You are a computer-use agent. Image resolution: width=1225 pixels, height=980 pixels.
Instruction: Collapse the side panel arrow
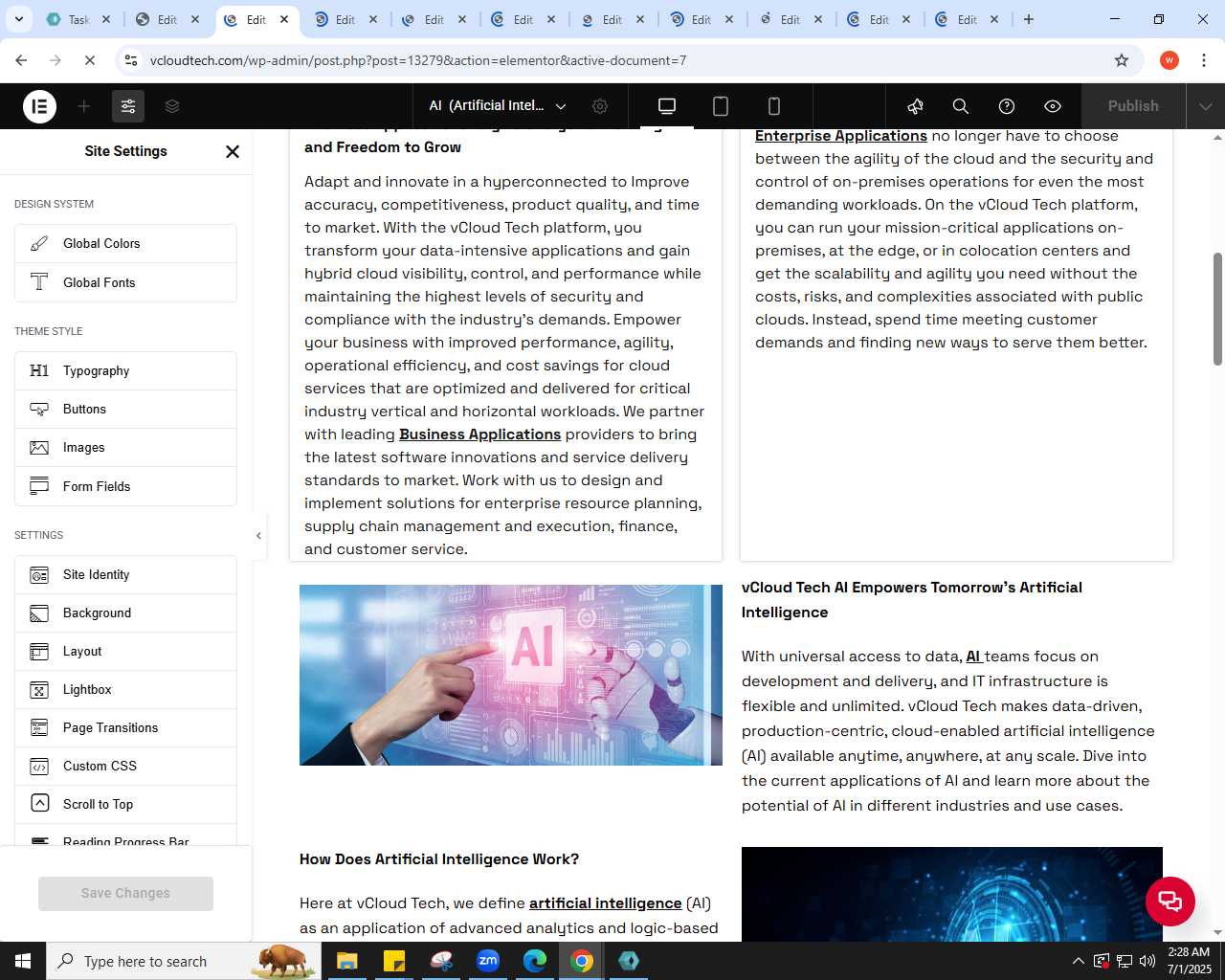pyautogui.click(x=258, y=536)
